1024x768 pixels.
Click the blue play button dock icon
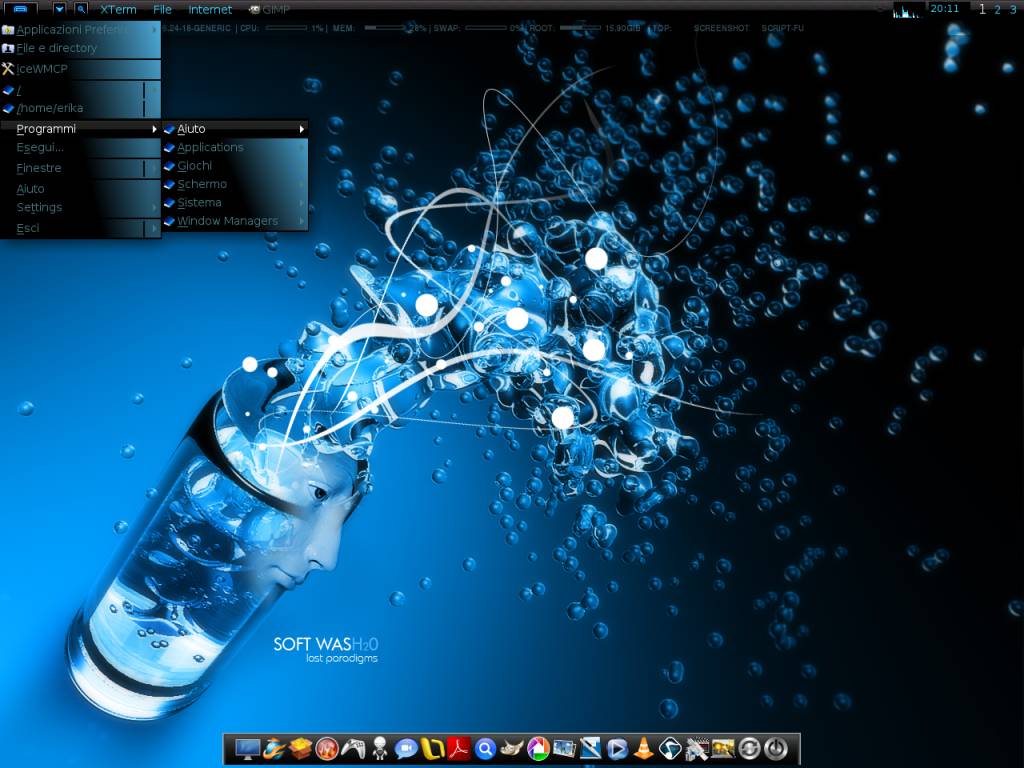[617, 748]
